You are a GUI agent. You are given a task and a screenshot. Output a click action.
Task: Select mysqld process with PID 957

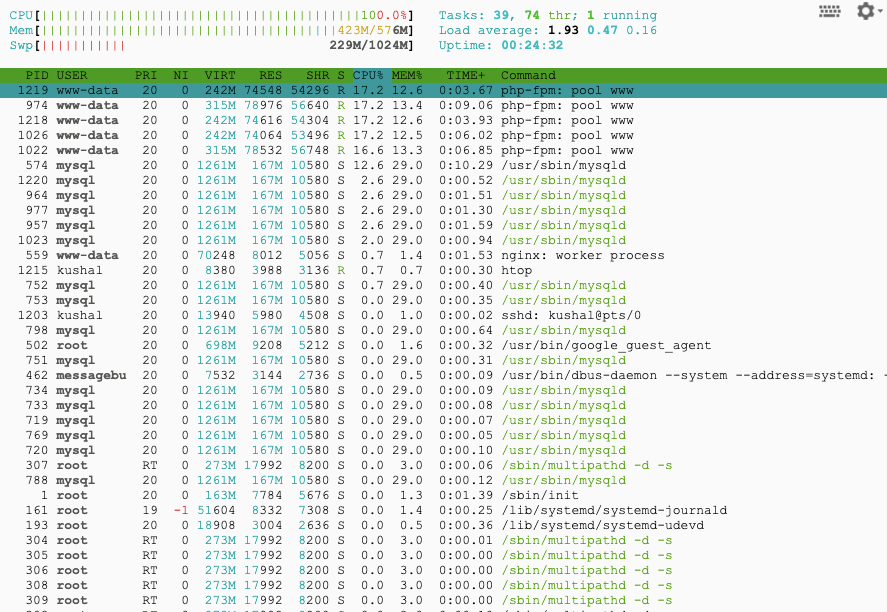click(444, 225)
